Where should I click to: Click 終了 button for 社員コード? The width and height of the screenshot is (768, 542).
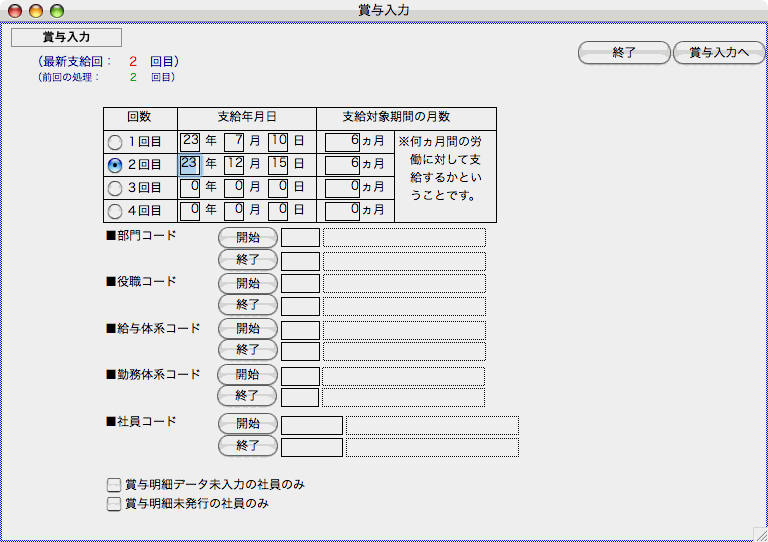pyautogui.click(x=247, y=446)
